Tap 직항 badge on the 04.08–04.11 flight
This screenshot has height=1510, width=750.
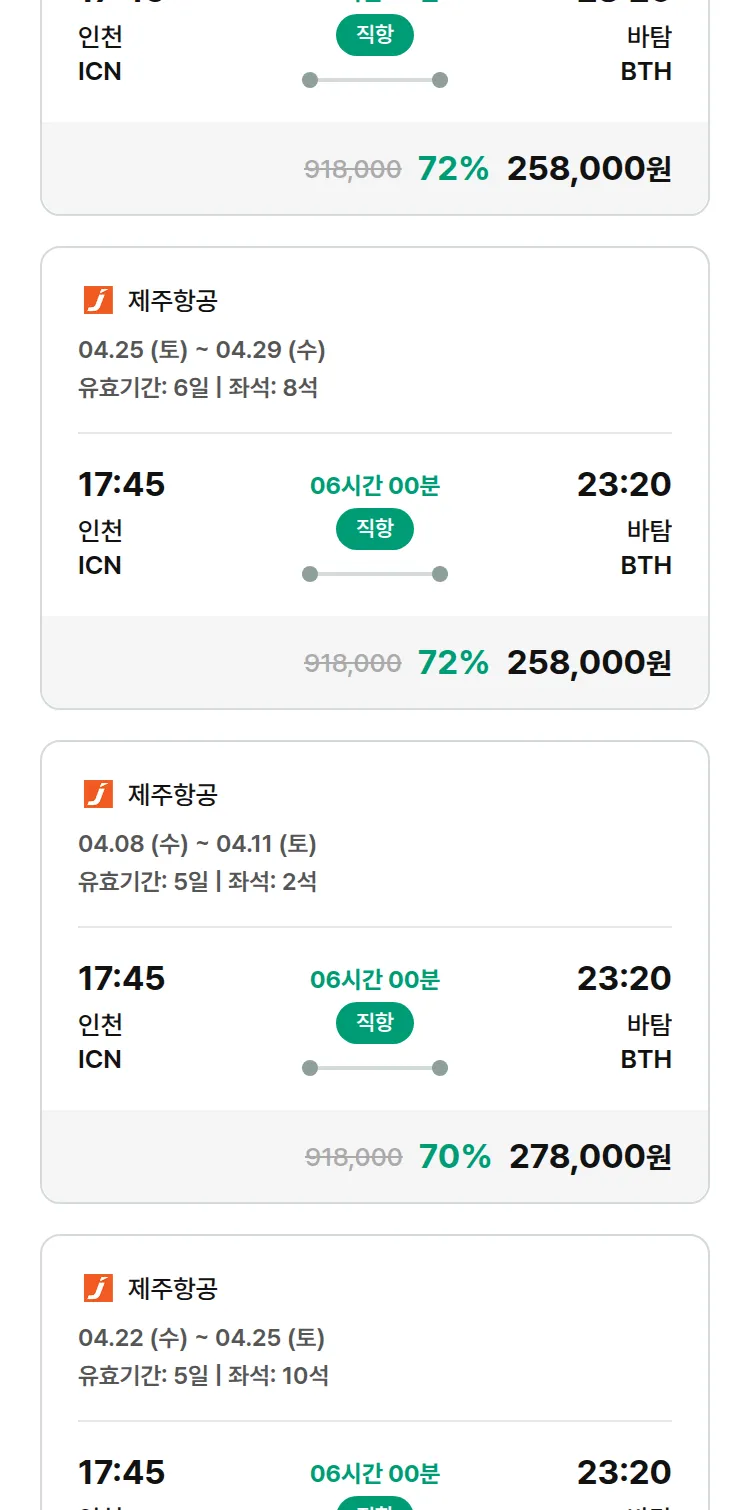coord(375,1023)
